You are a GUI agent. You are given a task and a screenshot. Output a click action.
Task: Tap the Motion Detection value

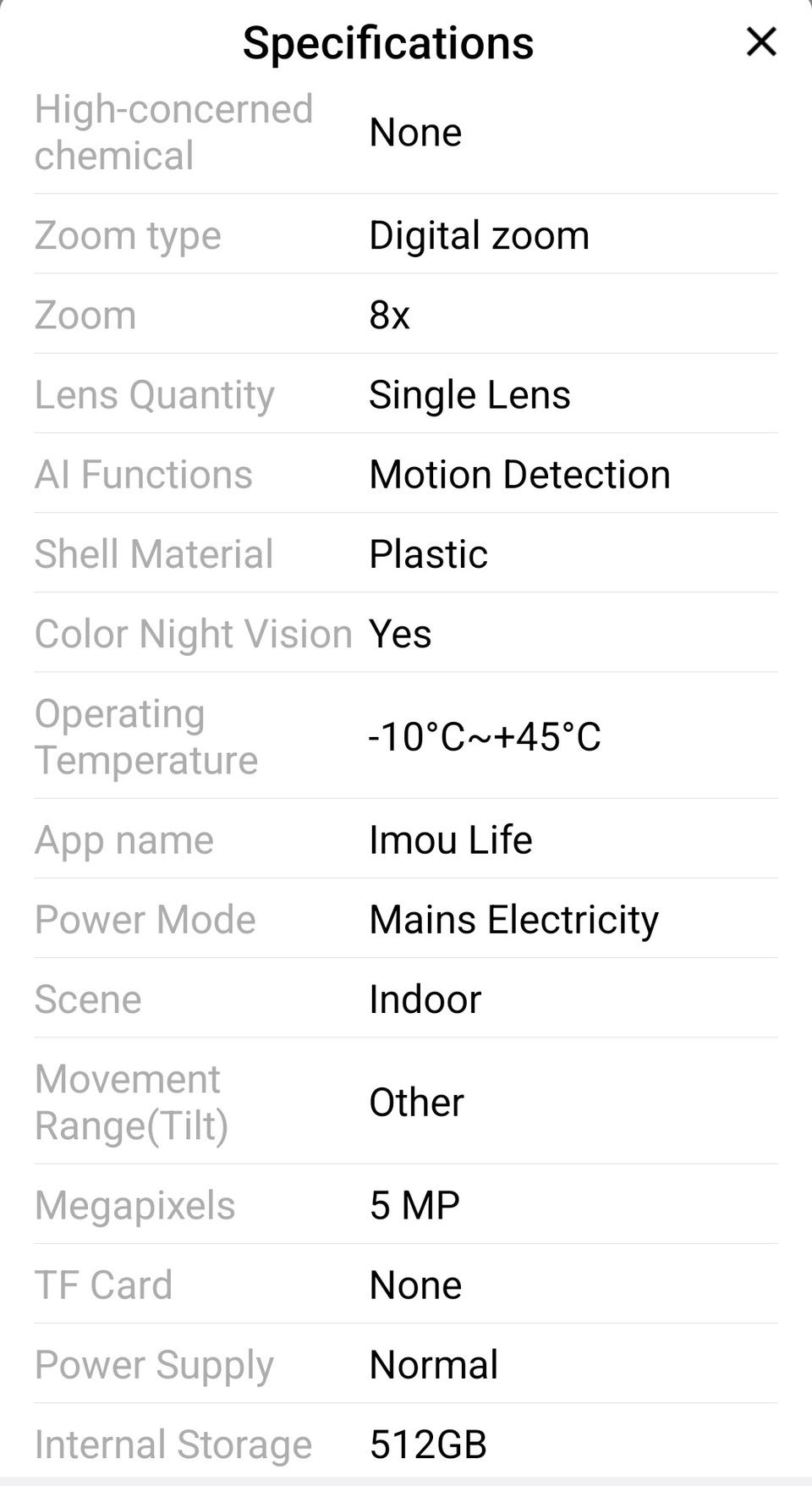click(519, 474)
